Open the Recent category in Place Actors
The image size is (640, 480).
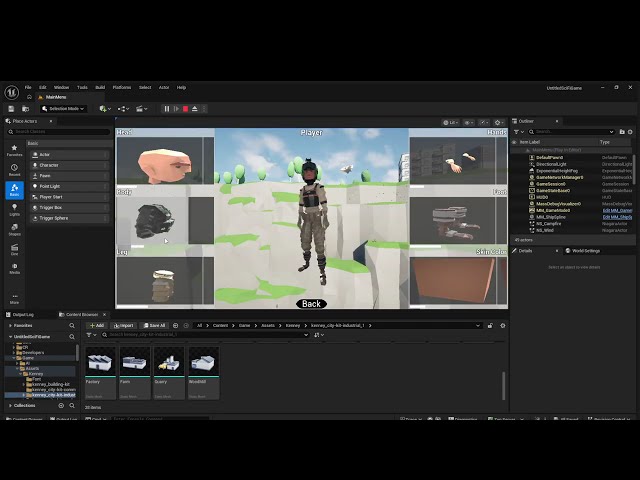click(x=14, y=170)
